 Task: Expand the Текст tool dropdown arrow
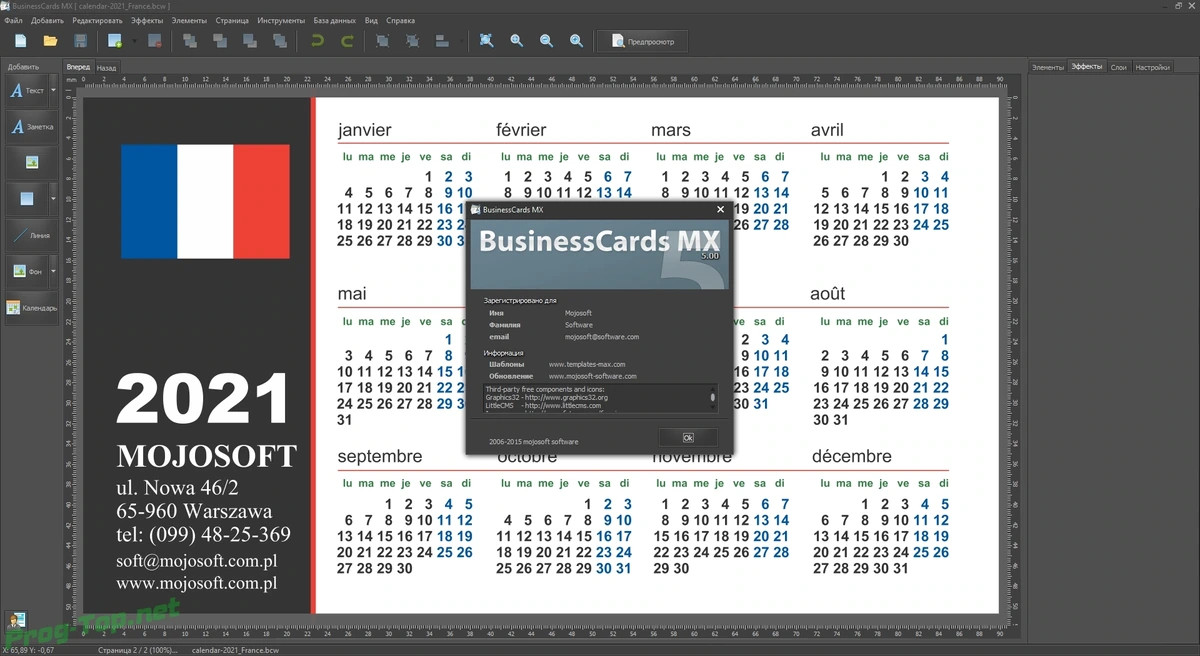click(53, 91)
